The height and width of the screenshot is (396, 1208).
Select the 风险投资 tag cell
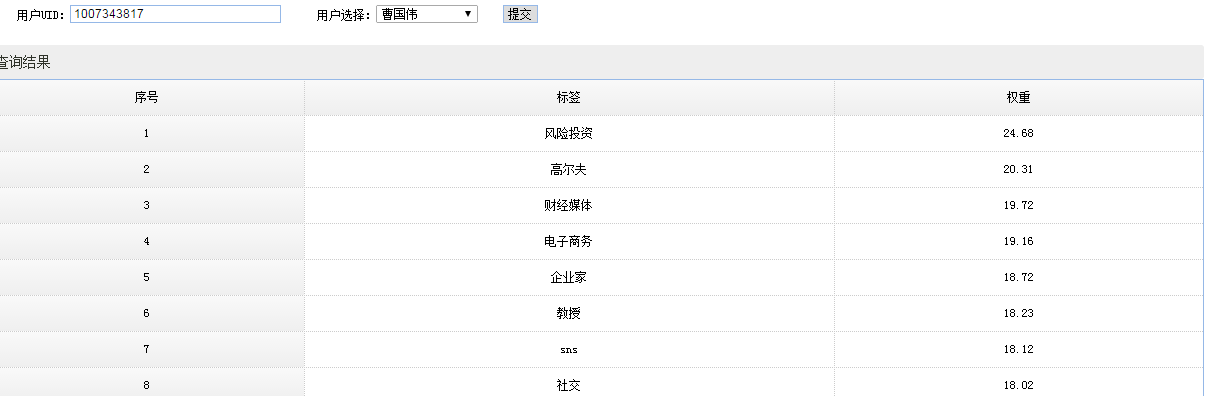pyautogui.click(x=569, y=134)
